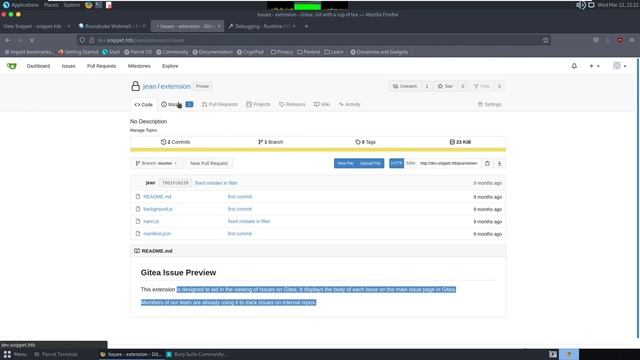View the 1 Branch page

271,142
